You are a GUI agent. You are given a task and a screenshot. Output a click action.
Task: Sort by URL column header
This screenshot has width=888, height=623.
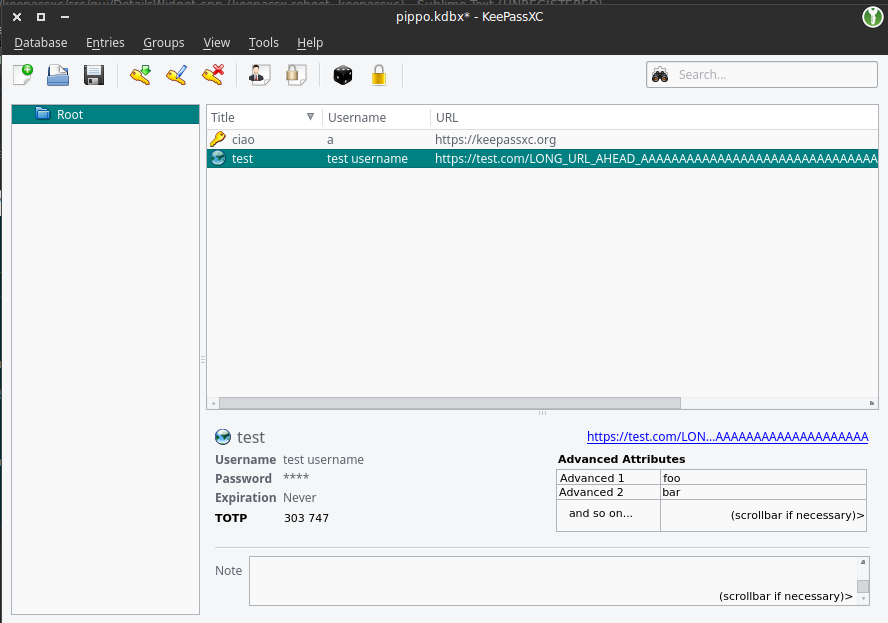(x=654, y=117)
